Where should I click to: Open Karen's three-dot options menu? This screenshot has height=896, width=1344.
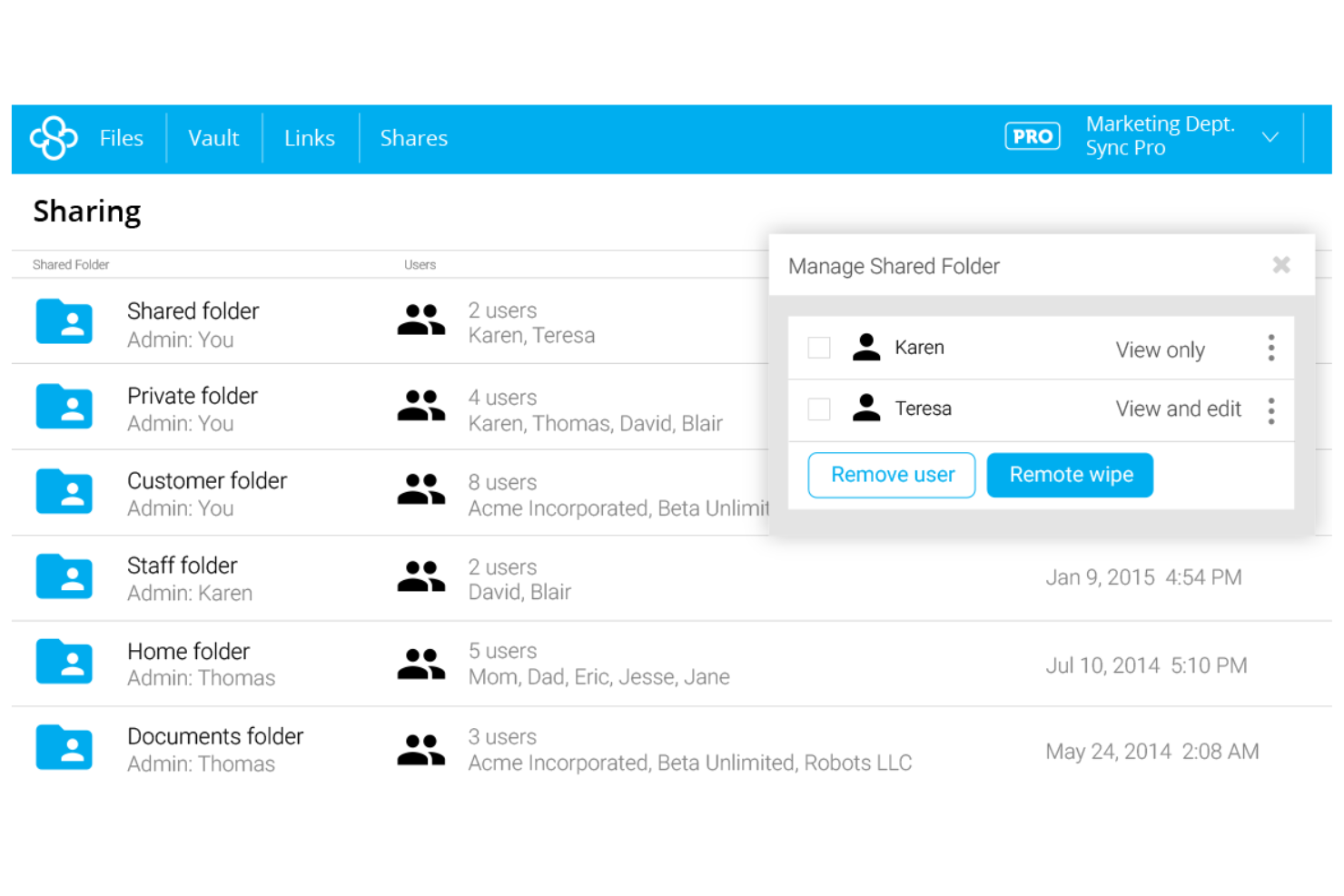click(x=1270, y=348)
